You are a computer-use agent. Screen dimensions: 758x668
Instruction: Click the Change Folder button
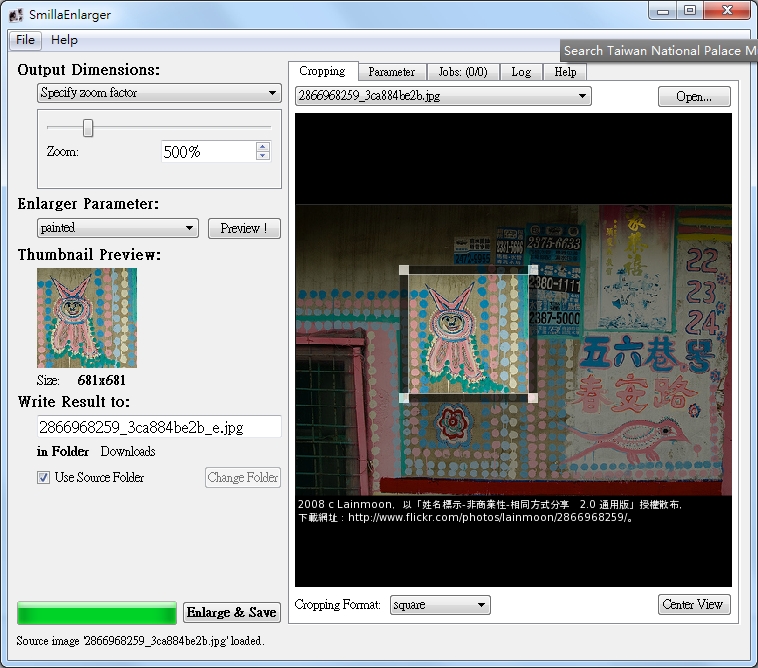tap(243, 478)
